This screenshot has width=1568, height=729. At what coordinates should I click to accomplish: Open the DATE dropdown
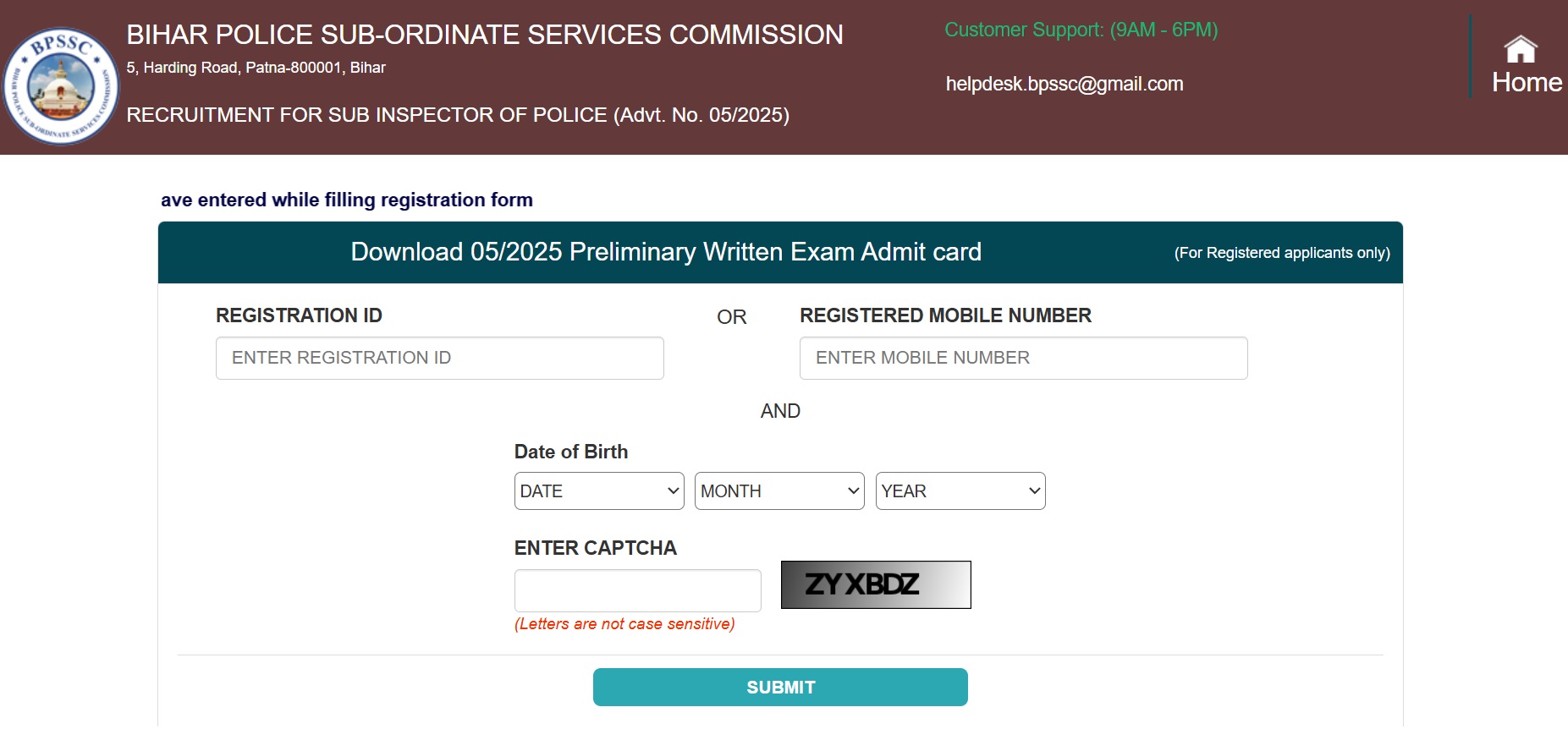pos(598,491)
